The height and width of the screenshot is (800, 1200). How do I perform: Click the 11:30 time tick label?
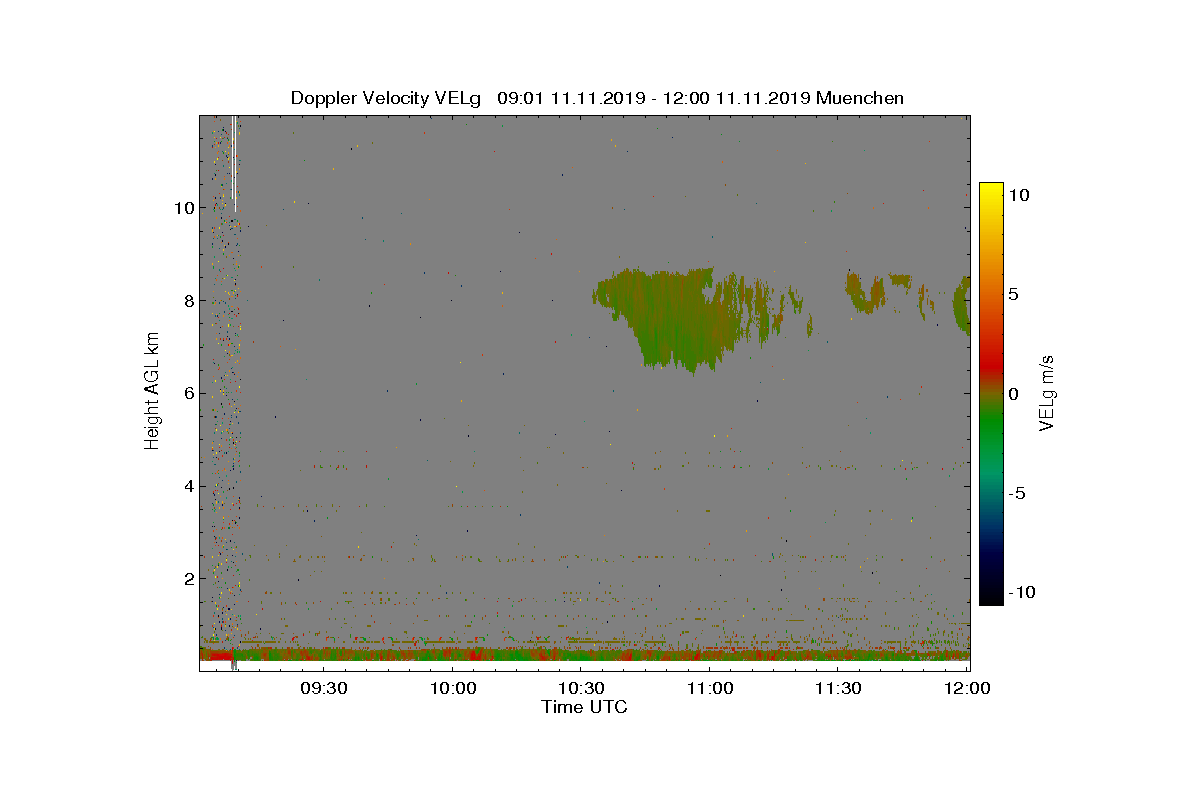click(x=839, y=688)
